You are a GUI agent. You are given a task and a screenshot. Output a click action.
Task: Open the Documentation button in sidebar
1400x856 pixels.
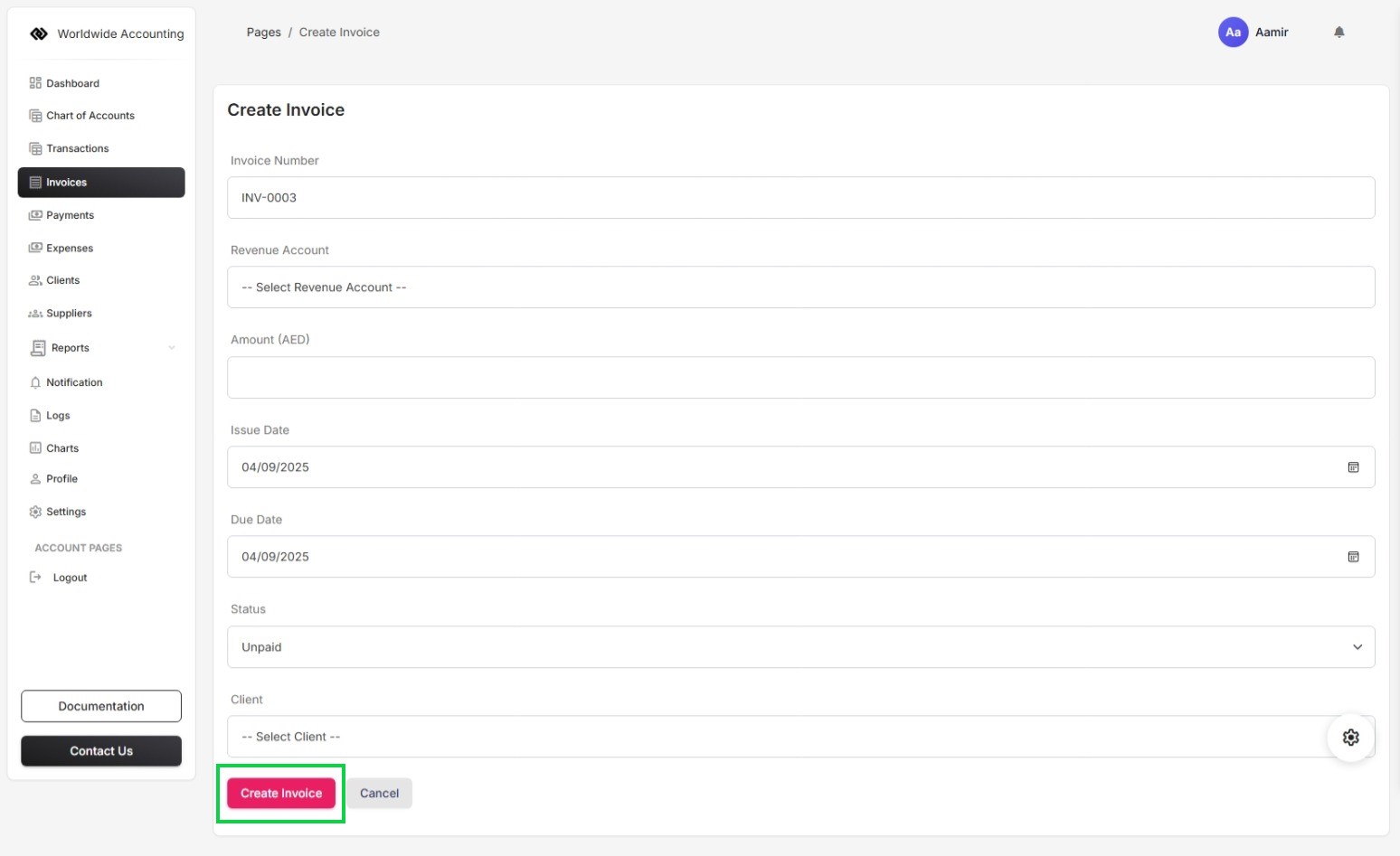coord(101,706)
